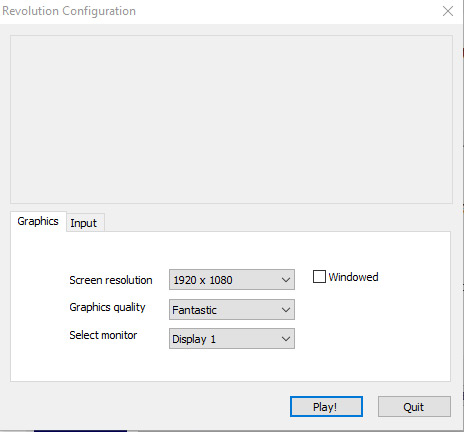Launch the game with Play!
464x432 pixels.
[x=326, y=407]
